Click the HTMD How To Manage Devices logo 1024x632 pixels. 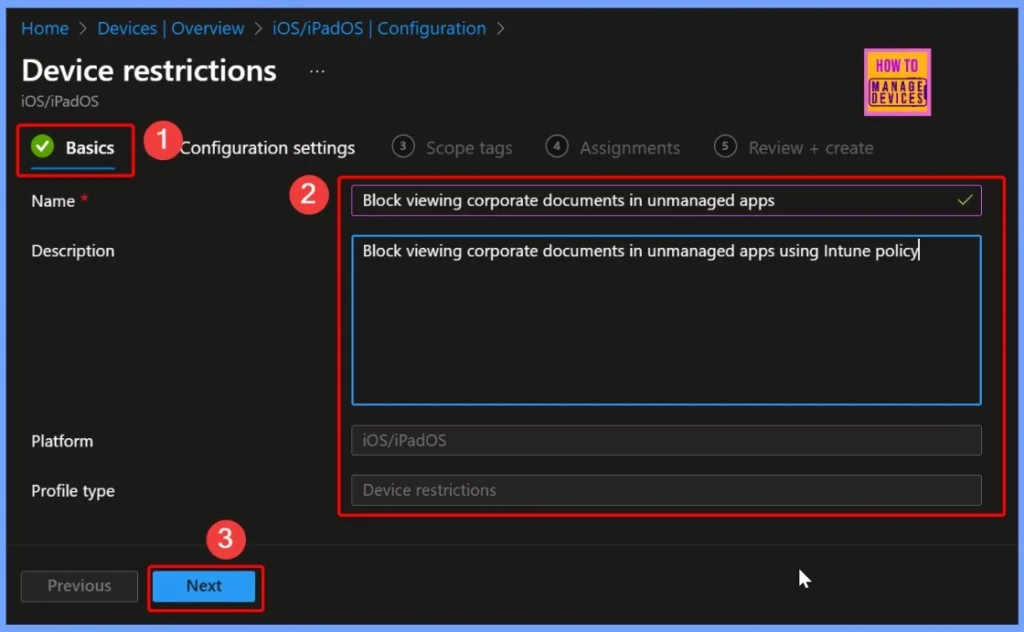[x=897, y=82]
